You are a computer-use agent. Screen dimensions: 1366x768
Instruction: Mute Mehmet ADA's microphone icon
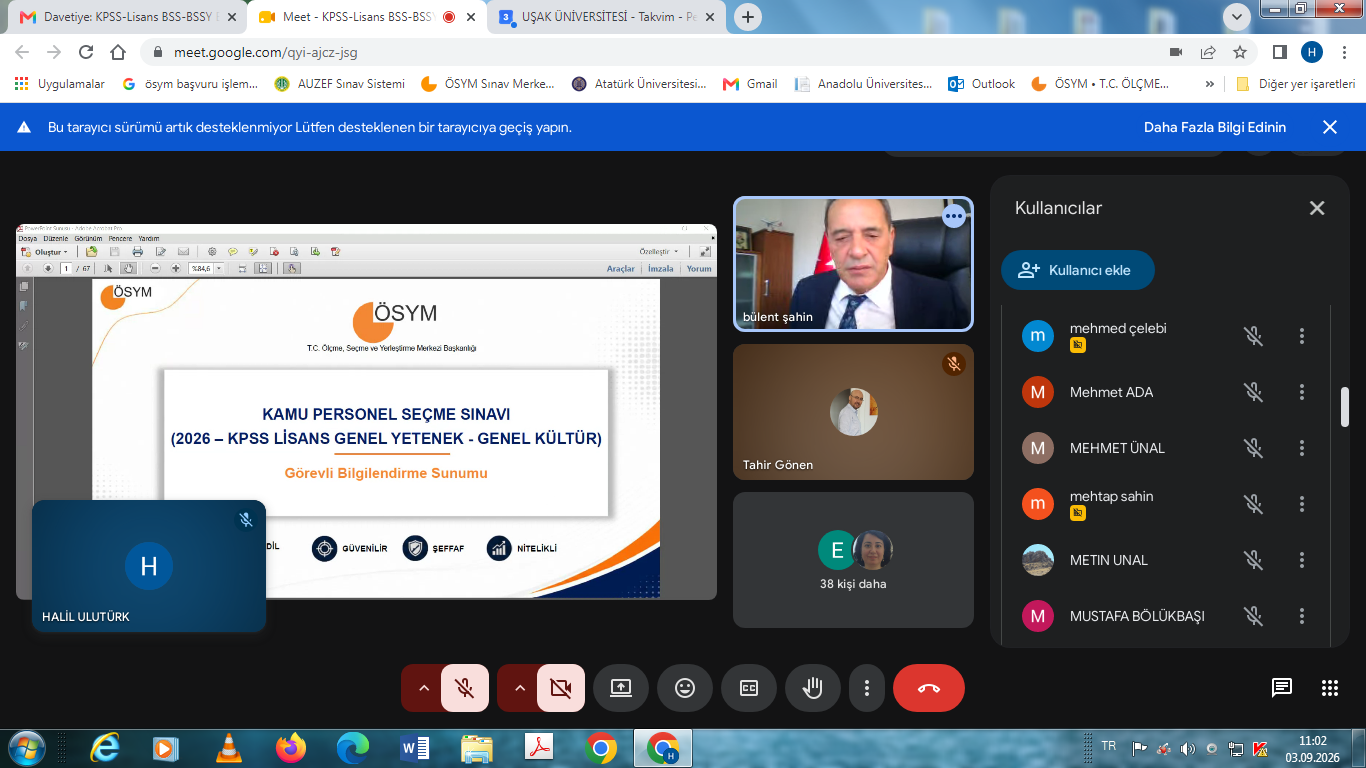click(1253, 392)
